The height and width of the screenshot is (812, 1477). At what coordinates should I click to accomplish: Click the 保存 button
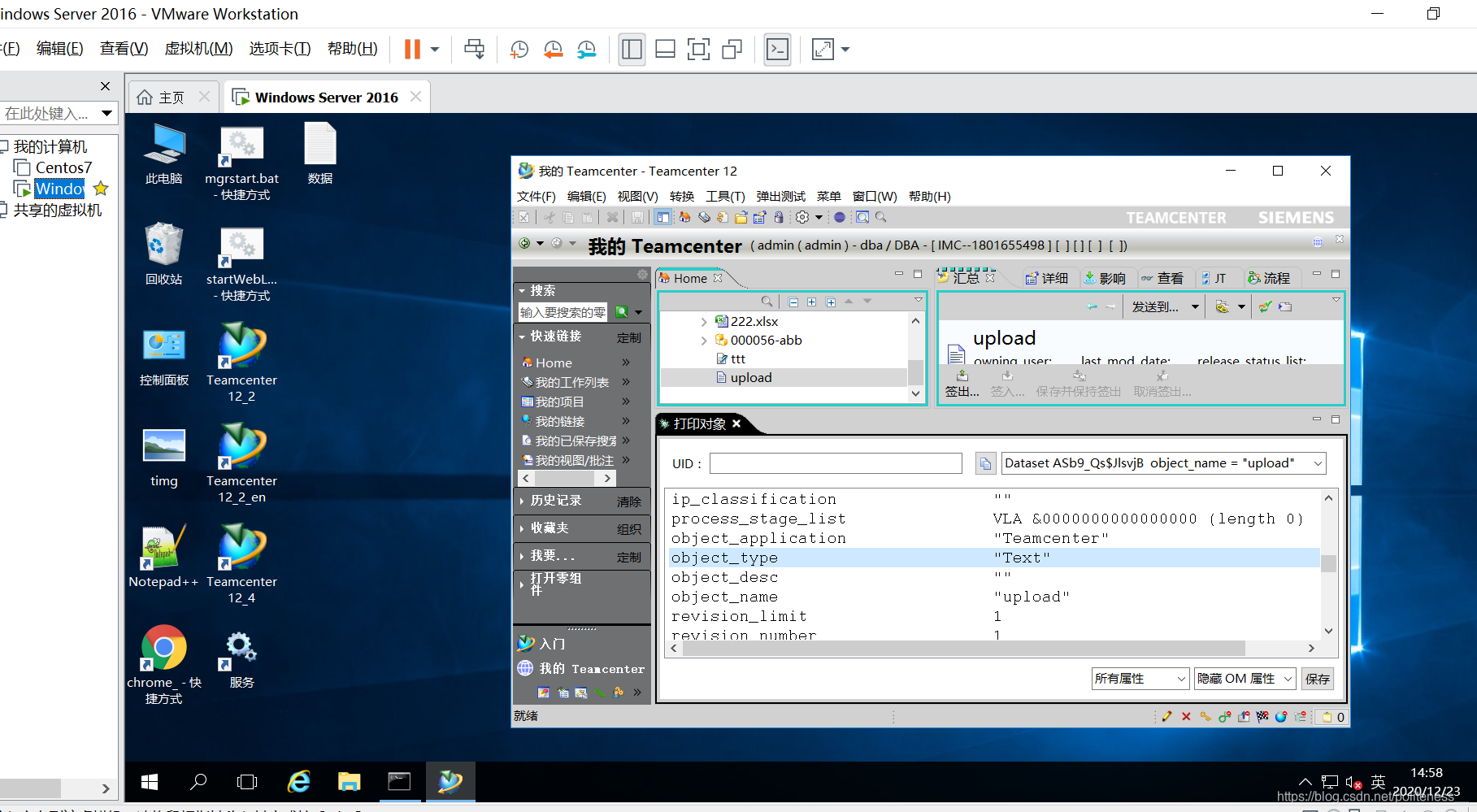tap(1318, 679)
